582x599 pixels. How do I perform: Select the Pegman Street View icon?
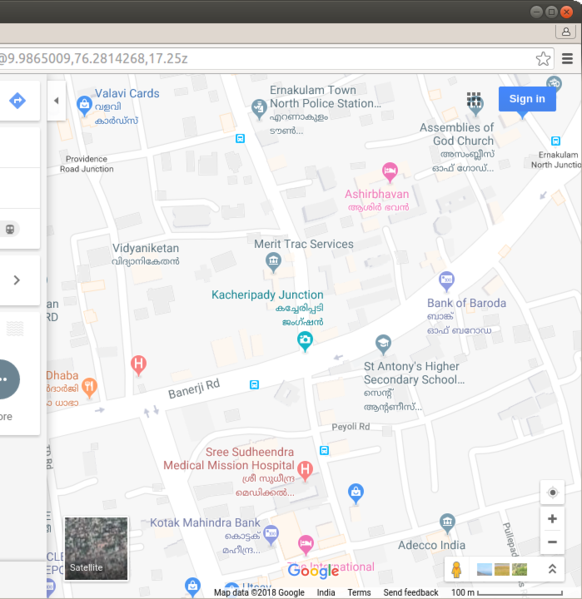pyautogui.click(x=456, y=569)
